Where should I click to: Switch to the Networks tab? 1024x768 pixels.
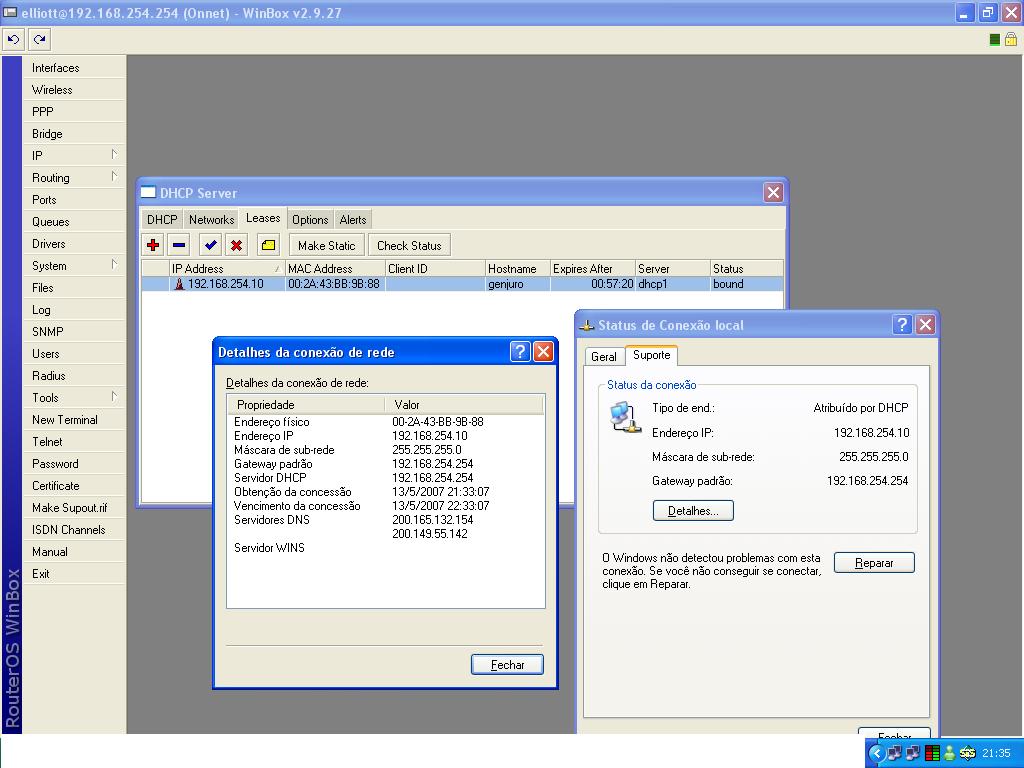[212, 220]
